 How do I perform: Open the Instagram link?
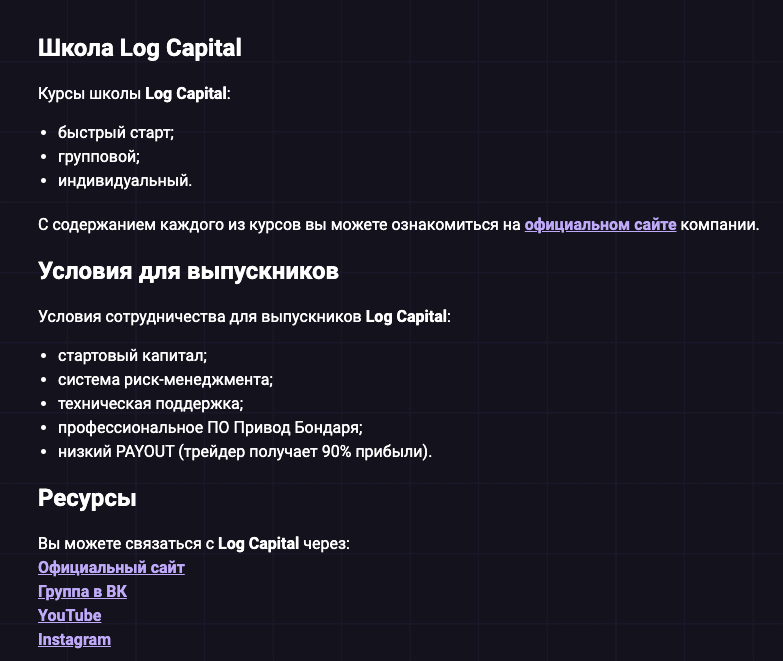(74, 640)
